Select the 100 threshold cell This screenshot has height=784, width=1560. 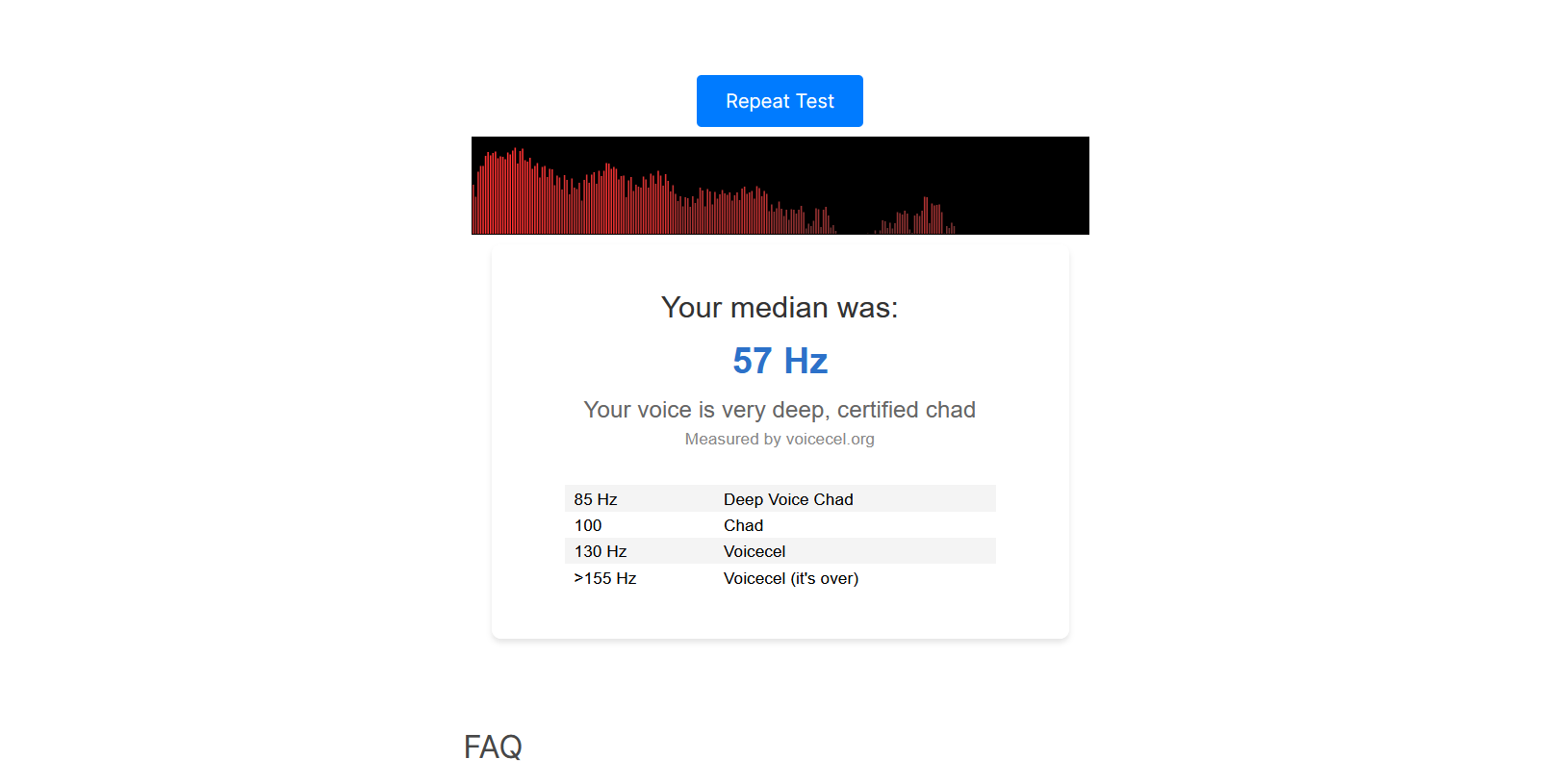[587, 525]
